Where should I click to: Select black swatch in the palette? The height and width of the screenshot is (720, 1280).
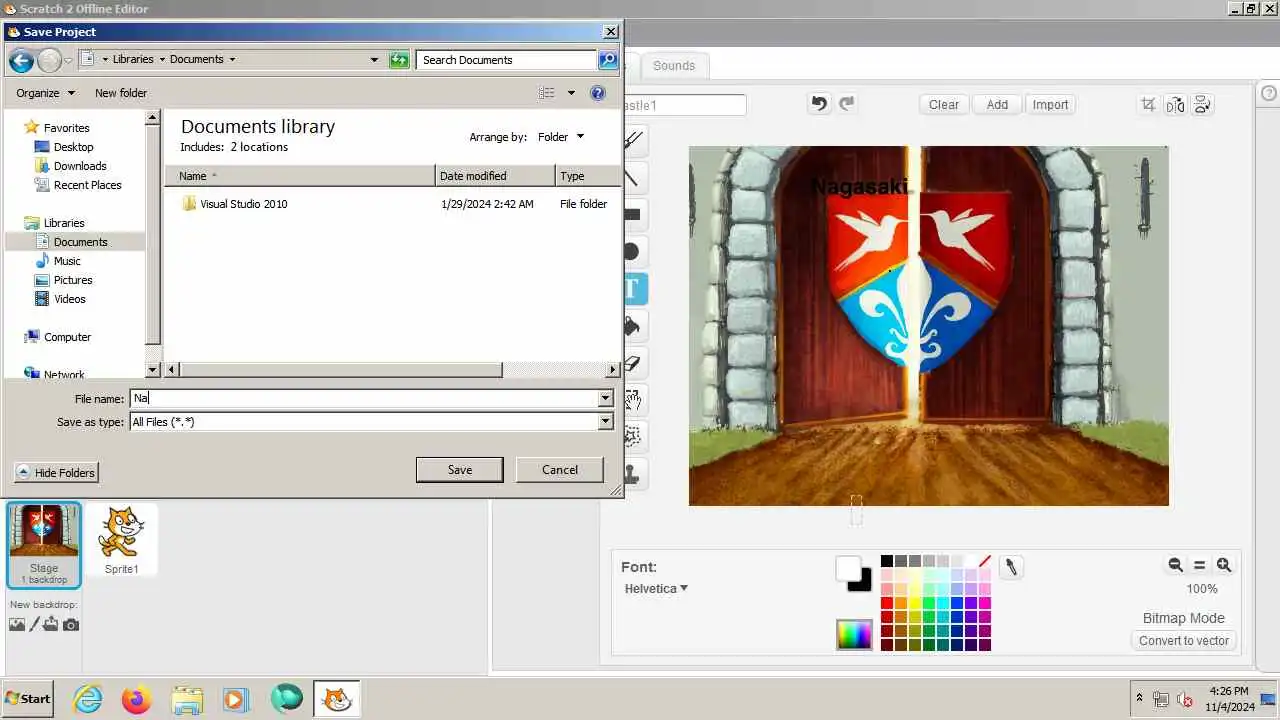pos(887,561)
